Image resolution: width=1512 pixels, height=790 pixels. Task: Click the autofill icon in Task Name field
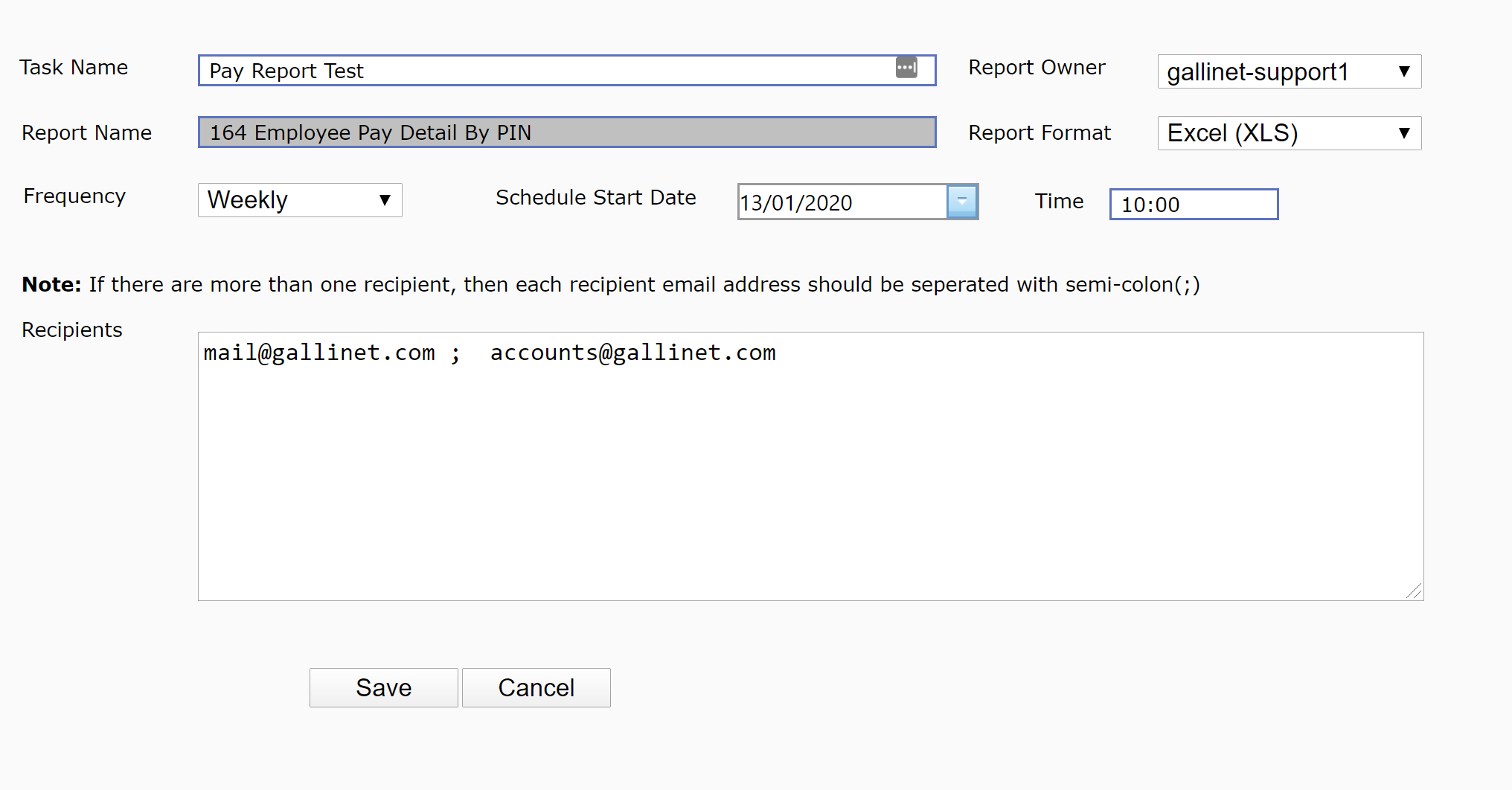click(906, 67)
